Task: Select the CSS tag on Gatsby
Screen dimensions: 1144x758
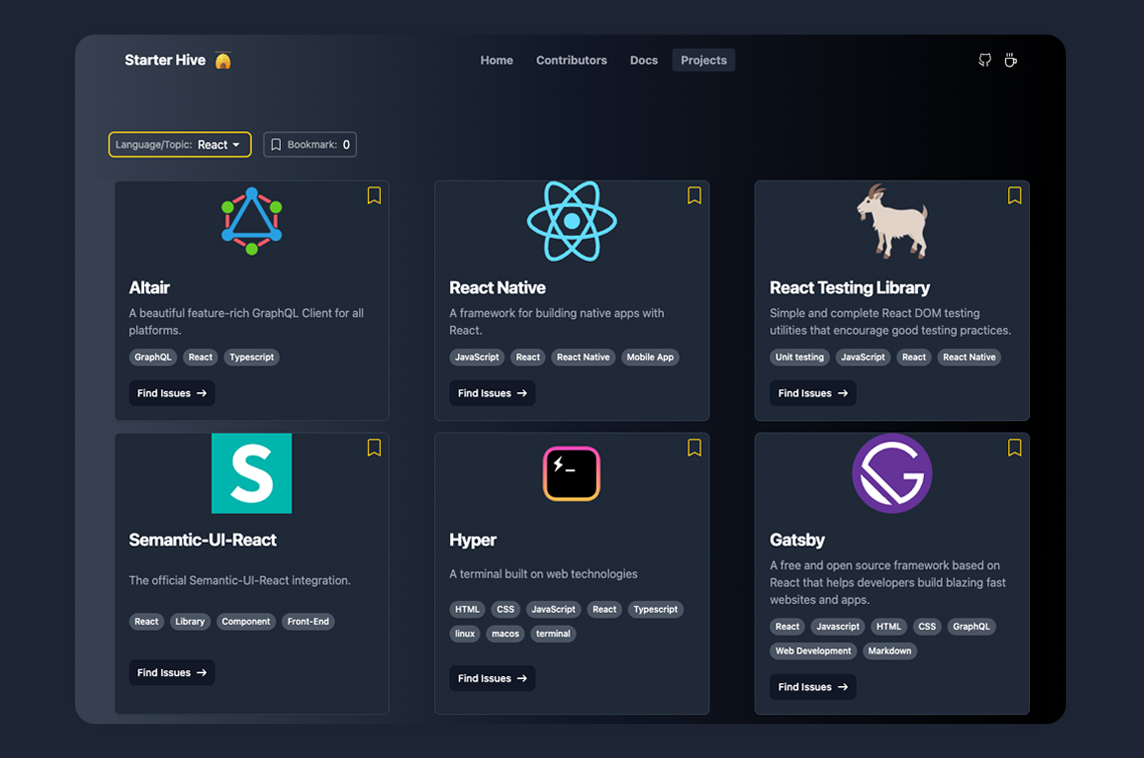Action: (927, 626)
